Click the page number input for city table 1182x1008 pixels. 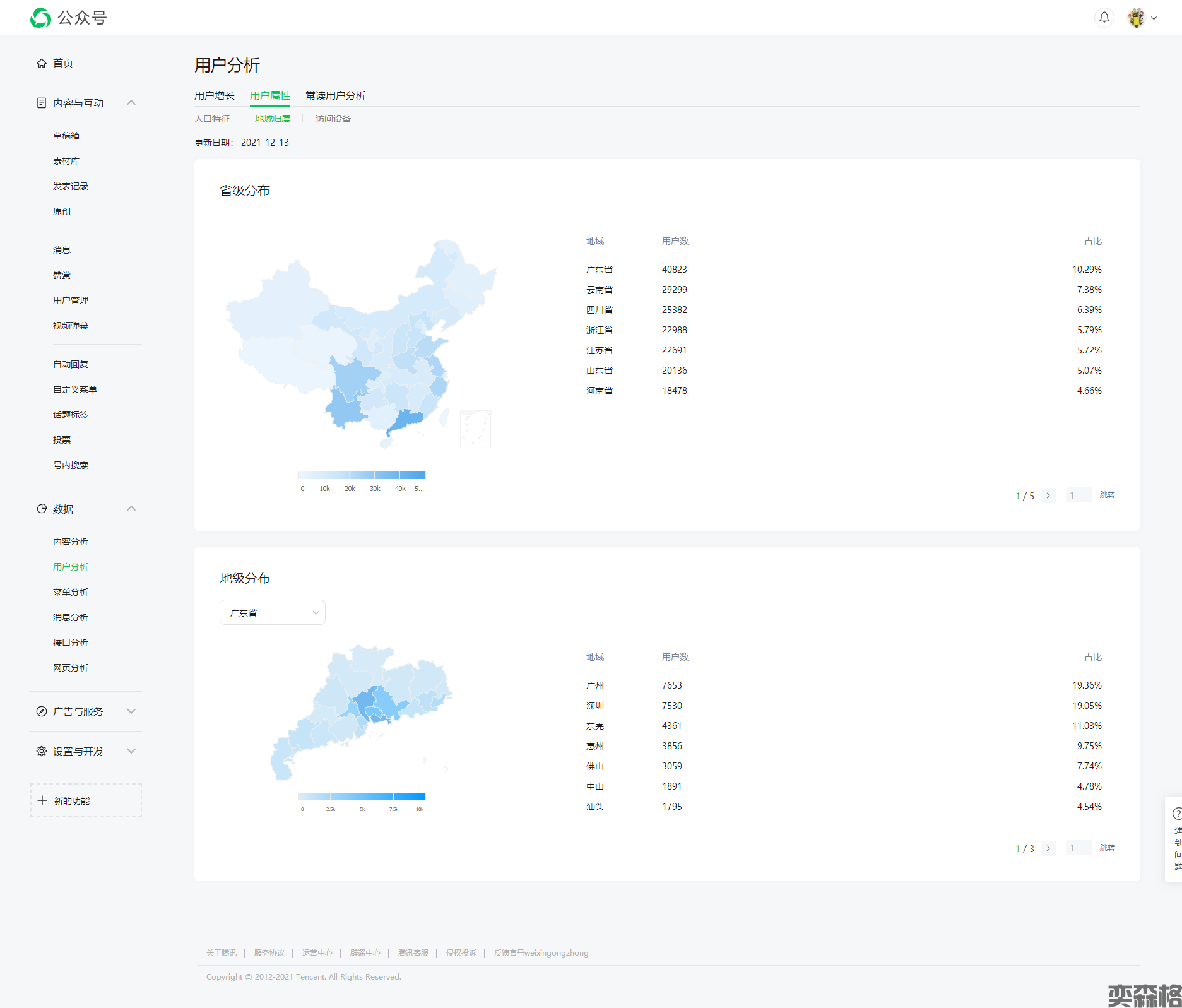[x=1078, y=848]
